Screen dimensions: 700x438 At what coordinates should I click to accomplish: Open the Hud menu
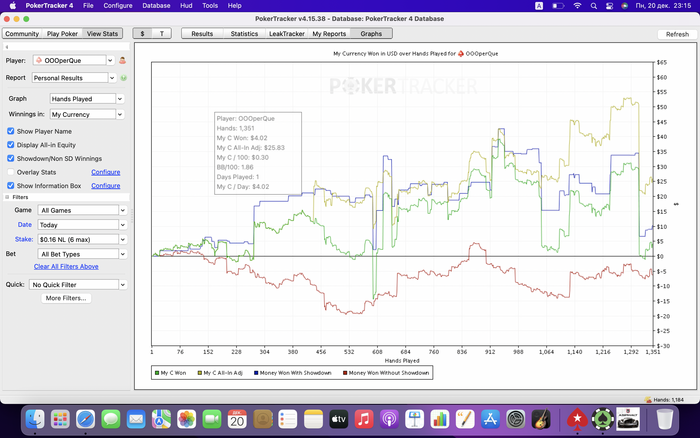point(186,6)
